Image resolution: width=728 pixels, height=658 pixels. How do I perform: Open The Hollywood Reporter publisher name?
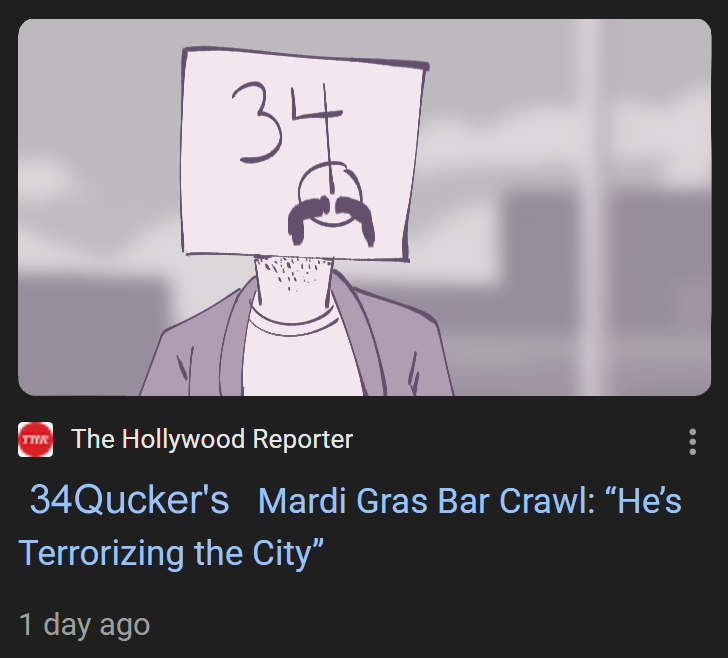[x=212, y=439]
